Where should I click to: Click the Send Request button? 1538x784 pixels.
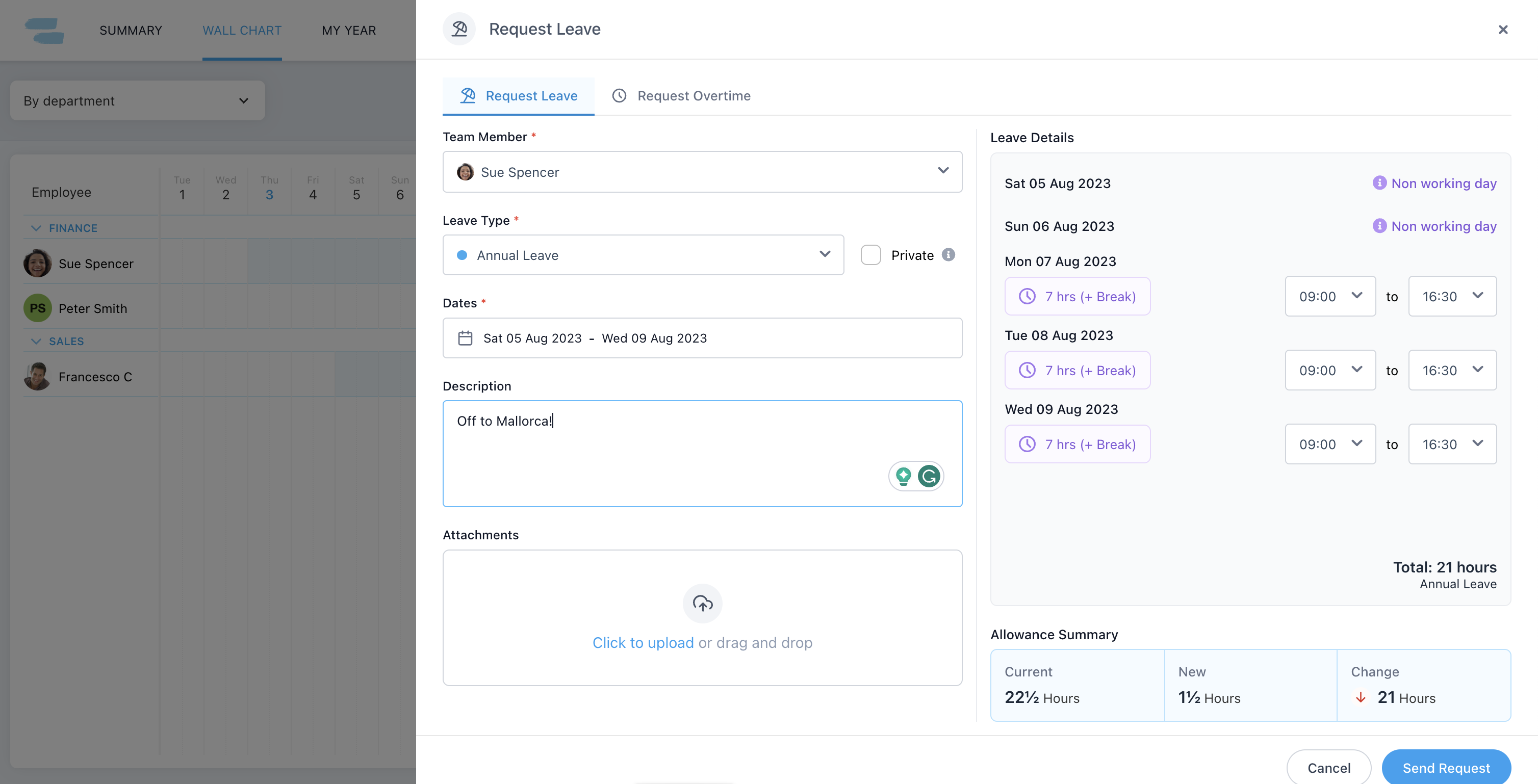point(1446,767)
